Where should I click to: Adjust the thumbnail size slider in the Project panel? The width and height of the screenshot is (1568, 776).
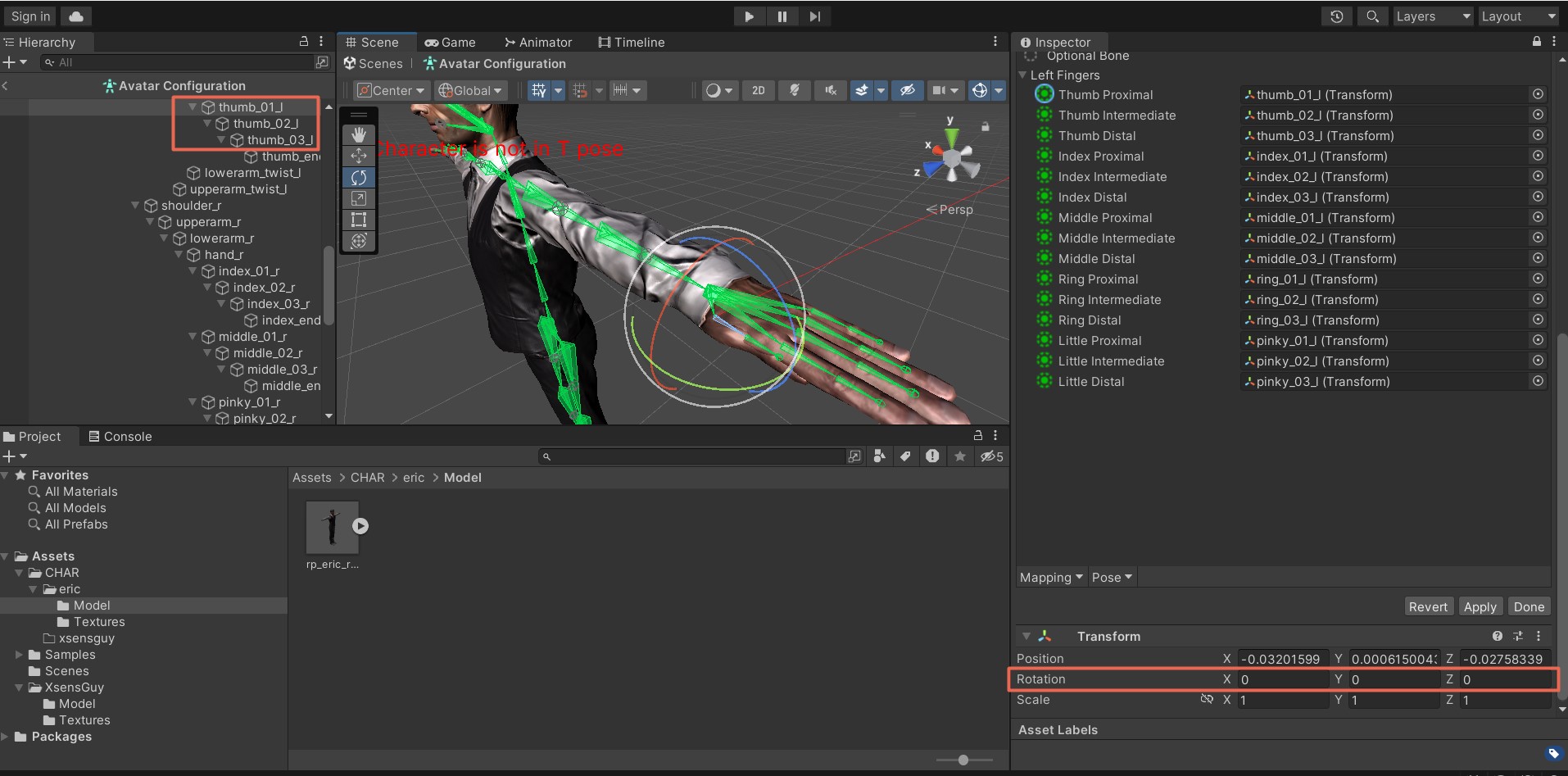pos(963,760)
